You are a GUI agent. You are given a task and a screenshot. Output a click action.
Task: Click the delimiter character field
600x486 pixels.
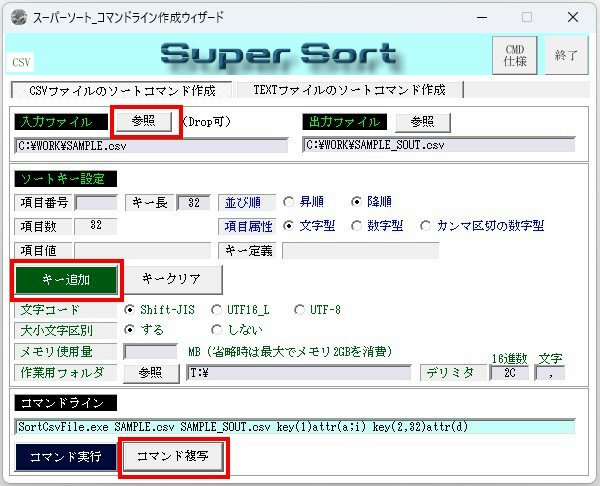click(550, 373)
